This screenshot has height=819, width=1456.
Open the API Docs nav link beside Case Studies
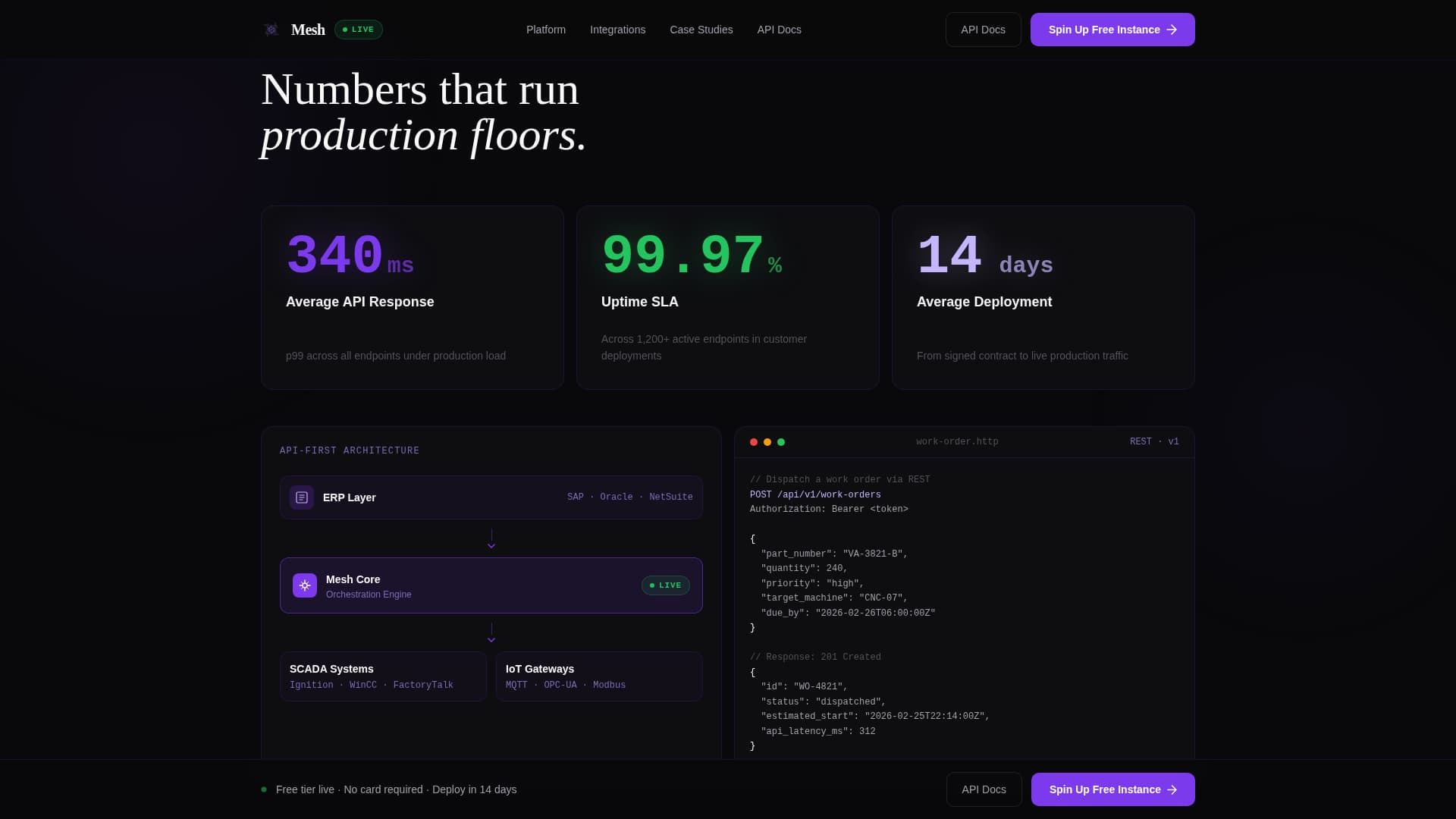(x=780, y=30)
